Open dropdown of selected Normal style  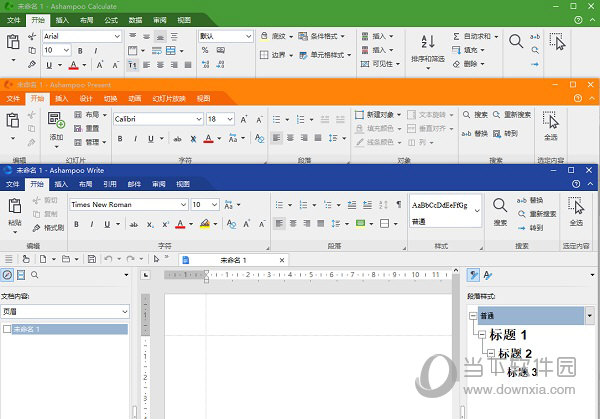click(x=590, y=316)
